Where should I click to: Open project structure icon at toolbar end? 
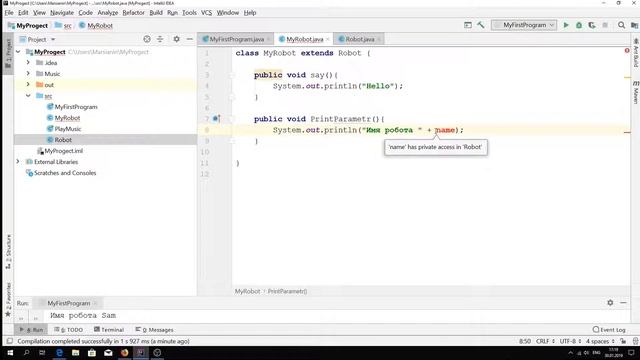(634, 25)
